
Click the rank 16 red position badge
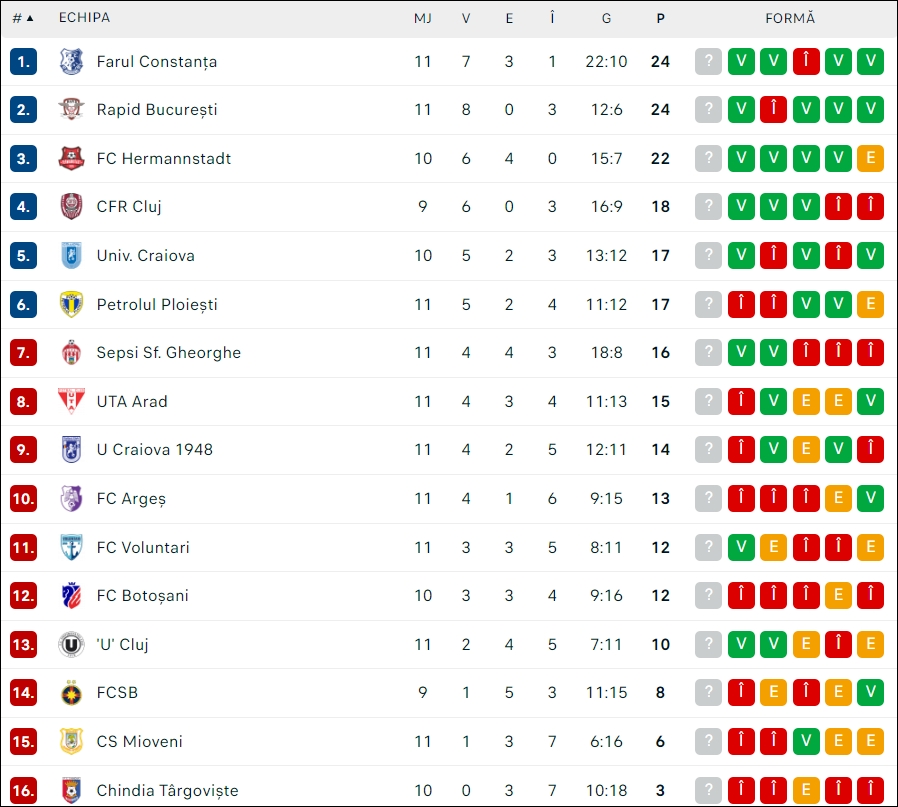23,790
